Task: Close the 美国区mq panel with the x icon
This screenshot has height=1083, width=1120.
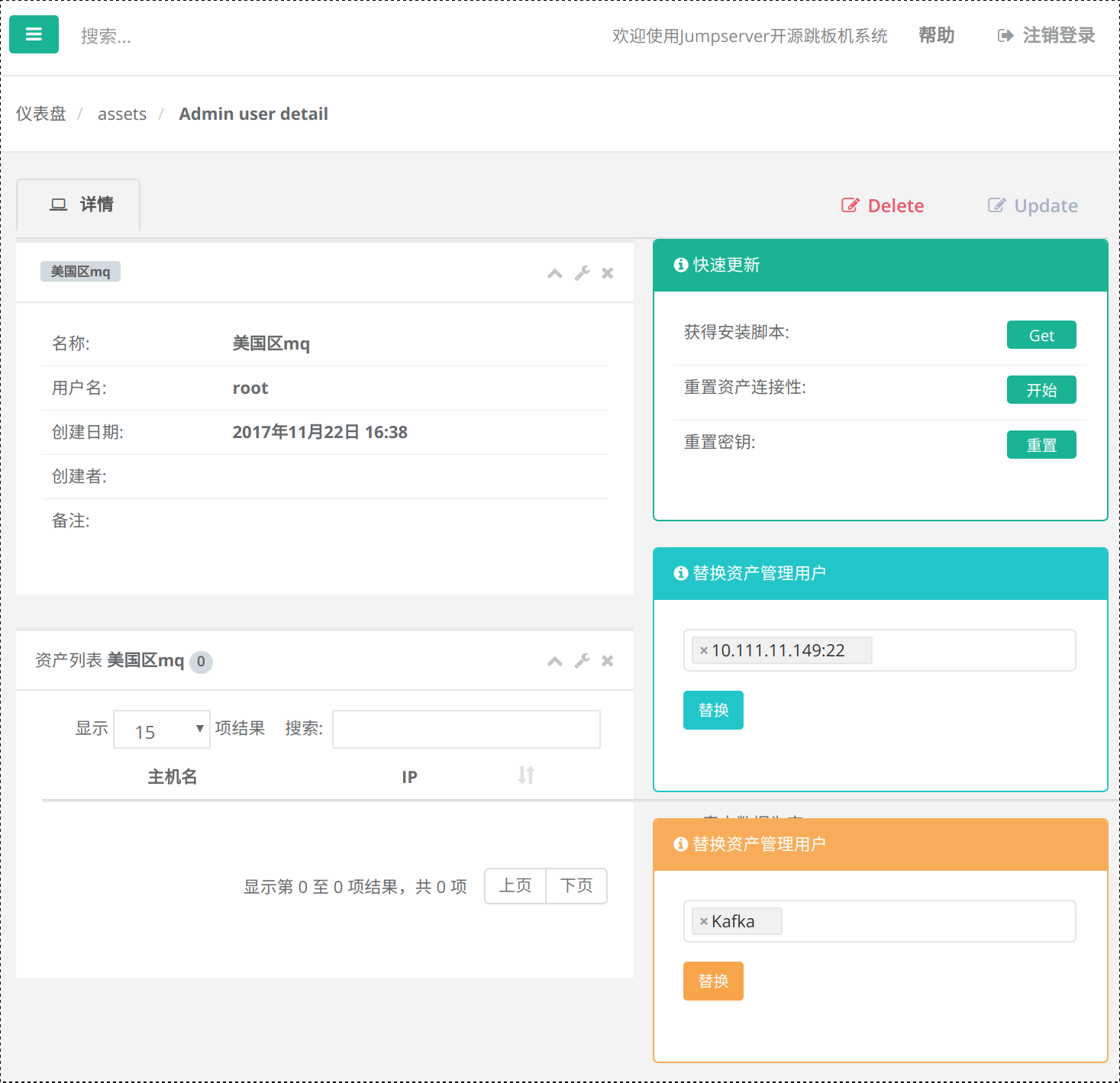Action: [607, 272]
